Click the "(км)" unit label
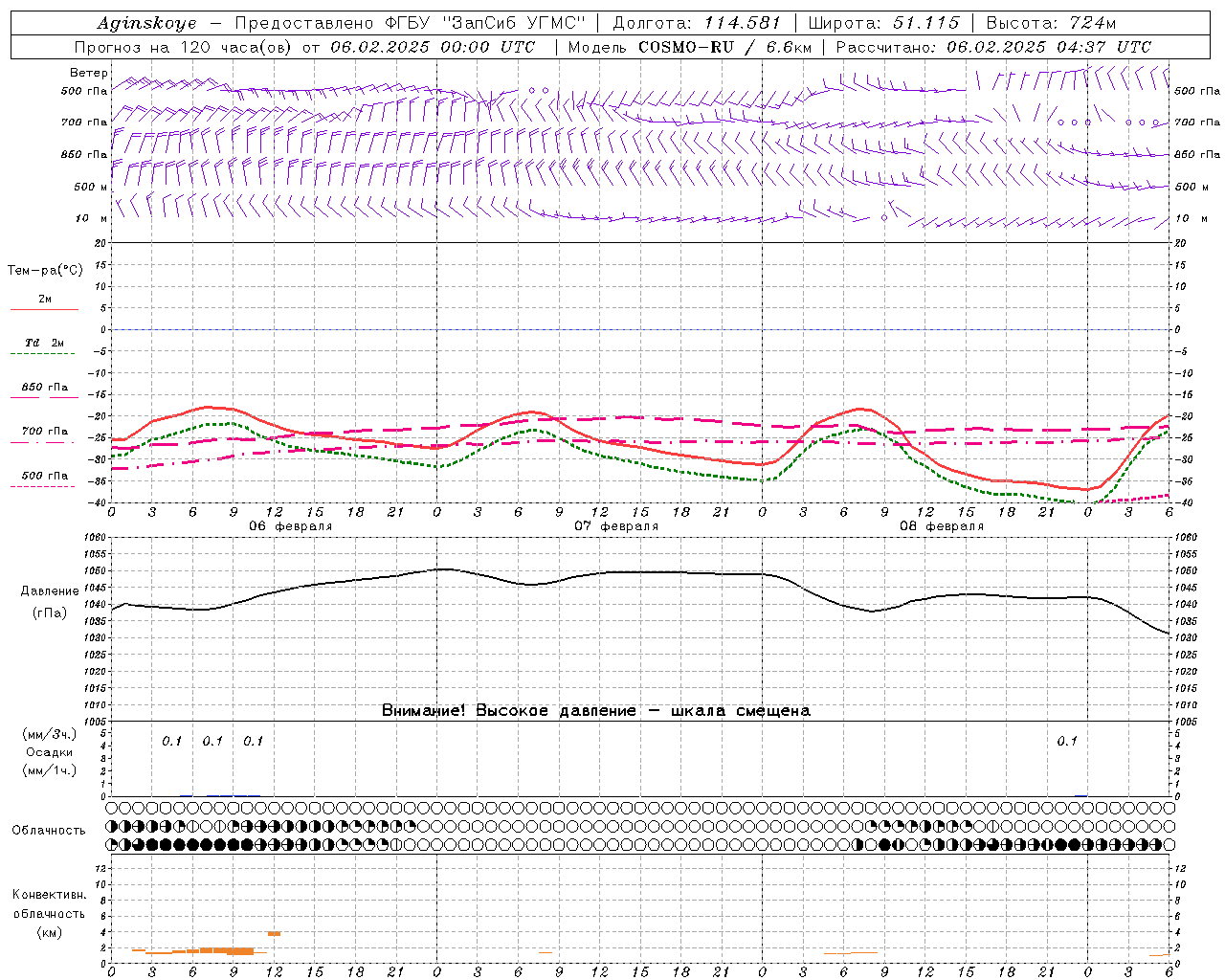This screenshot has height=980, width=1225. point(49,931)
